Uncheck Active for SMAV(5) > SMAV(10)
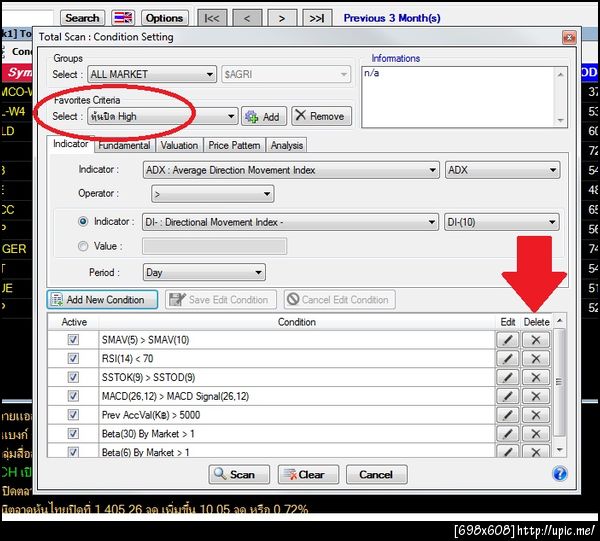 pyautogui.click(x=73, y=339)
